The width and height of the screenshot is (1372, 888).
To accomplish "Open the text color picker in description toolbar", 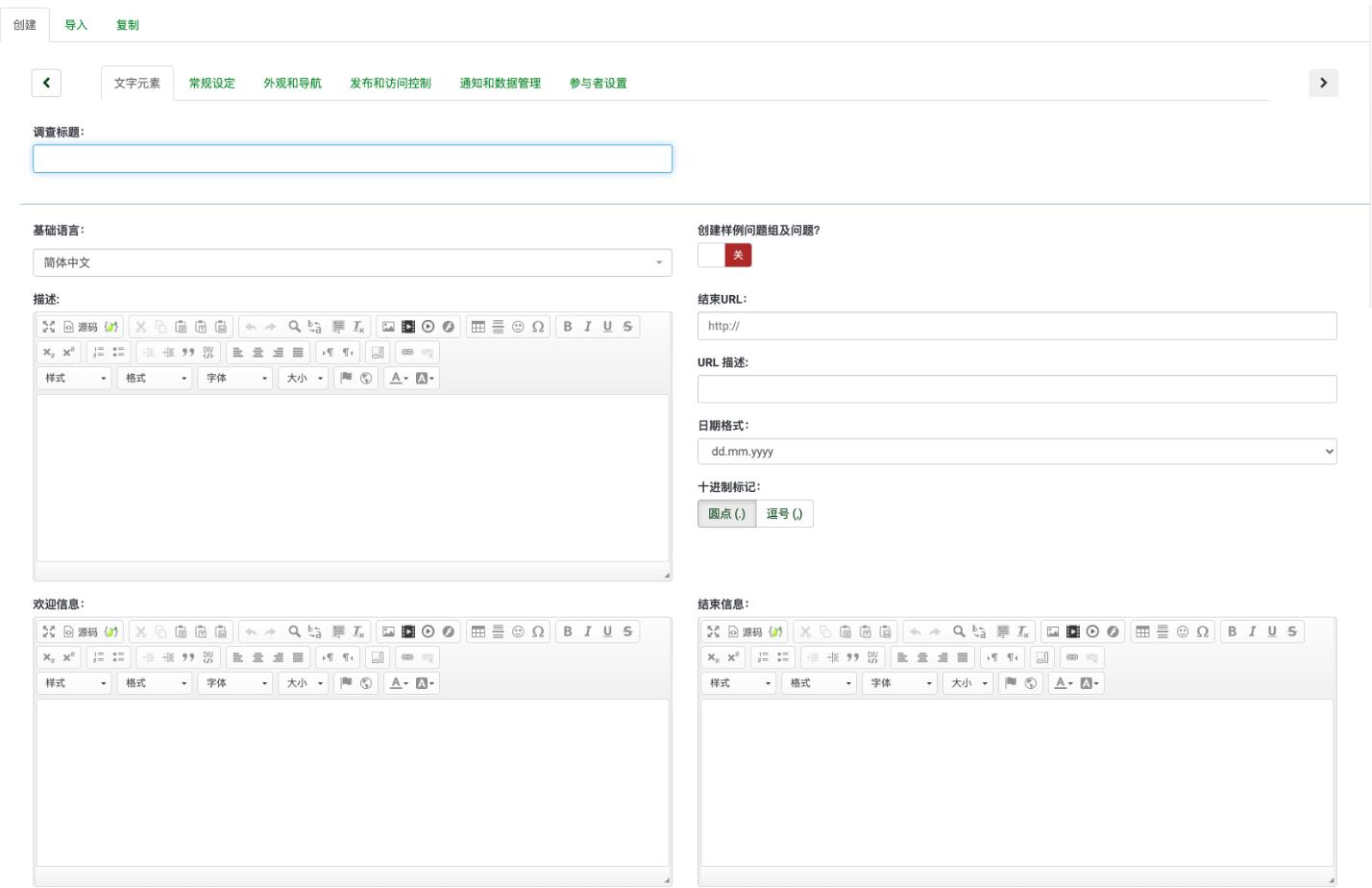I will [x=398, y=378].
